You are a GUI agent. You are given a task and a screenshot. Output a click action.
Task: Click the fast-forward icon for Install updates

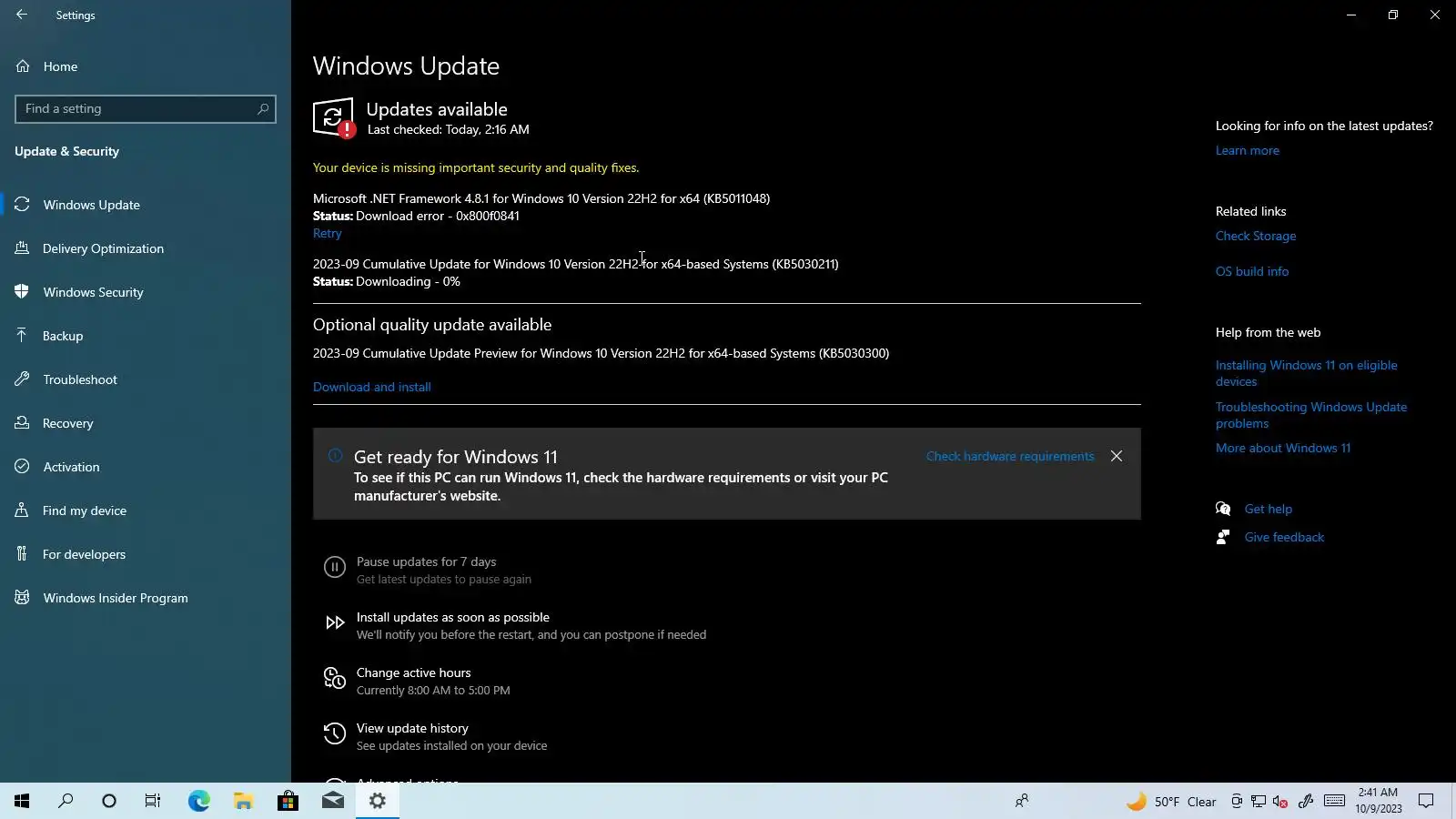[335, 623]
